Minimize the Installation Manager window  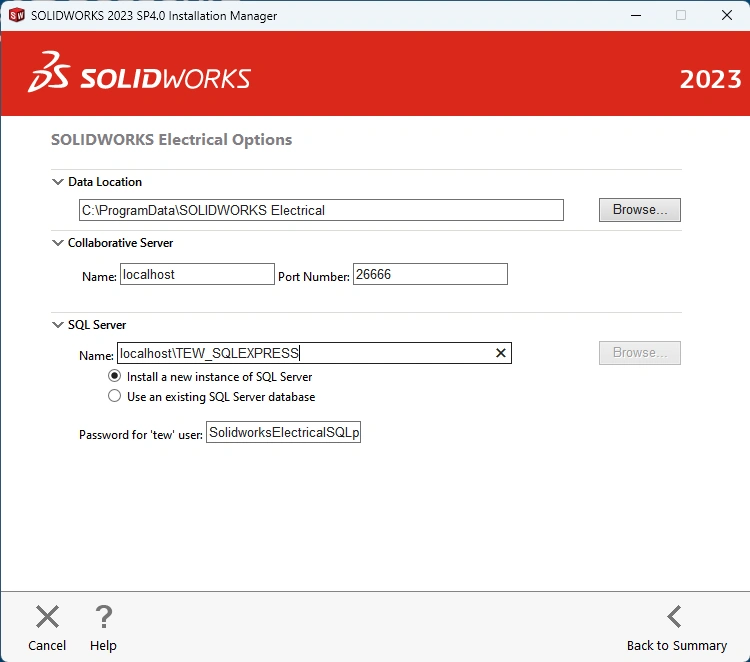coord(636,15)
